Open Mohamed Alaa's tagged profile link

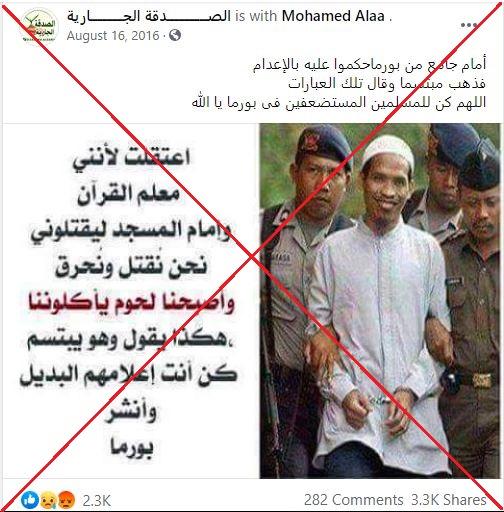point(333,16)
